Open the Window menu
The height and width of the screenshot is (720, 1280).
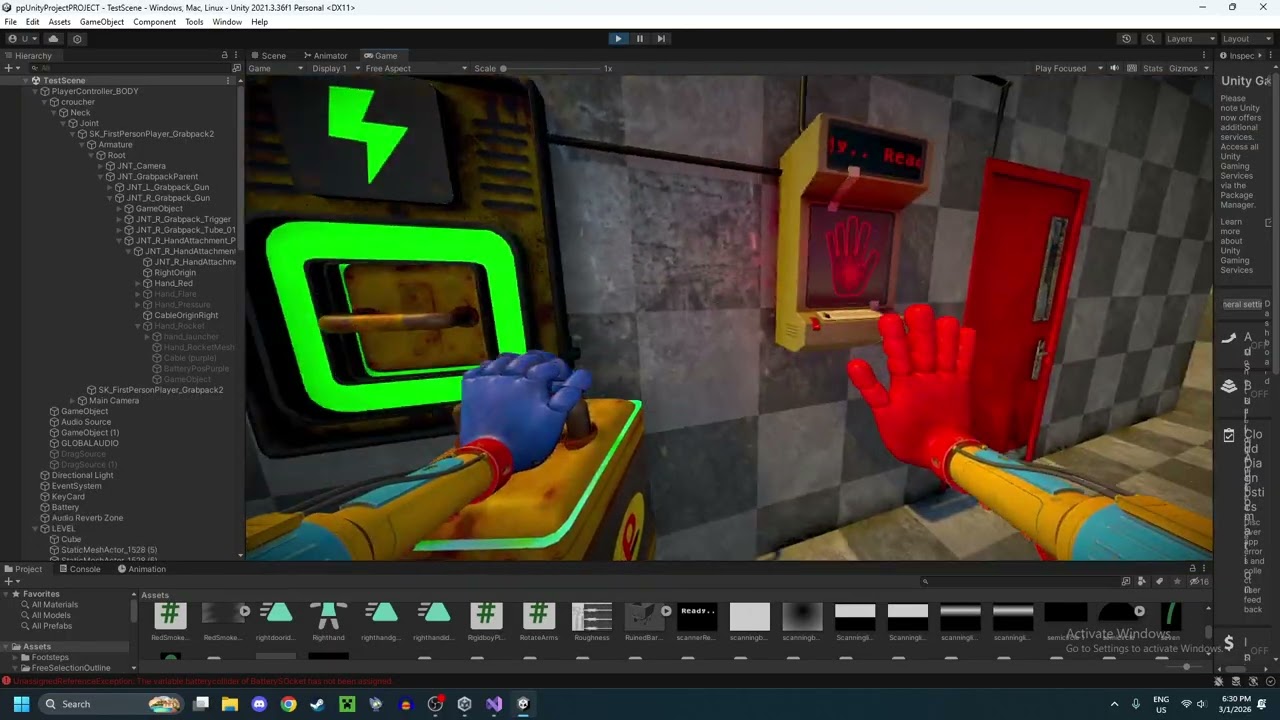(x=227, y=22)
